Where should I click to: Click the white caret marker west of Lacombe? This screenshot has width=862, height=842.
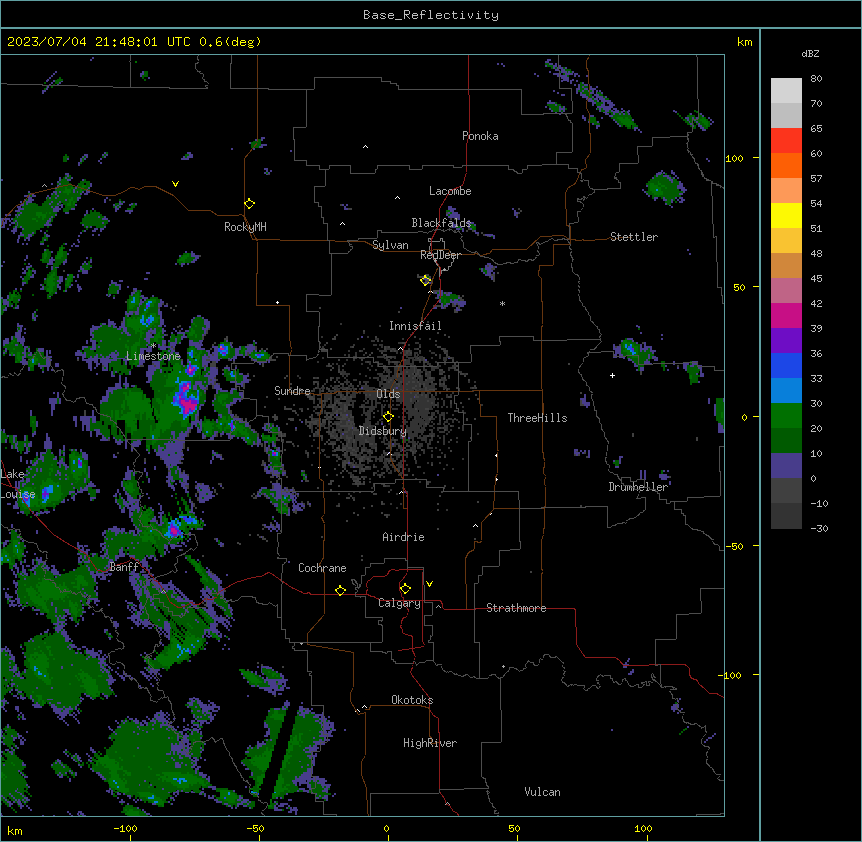click(397, 198)
